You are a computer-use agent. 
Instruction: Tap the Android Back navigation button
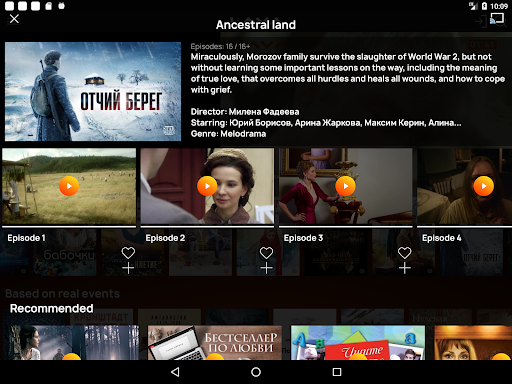pos(175,372)
